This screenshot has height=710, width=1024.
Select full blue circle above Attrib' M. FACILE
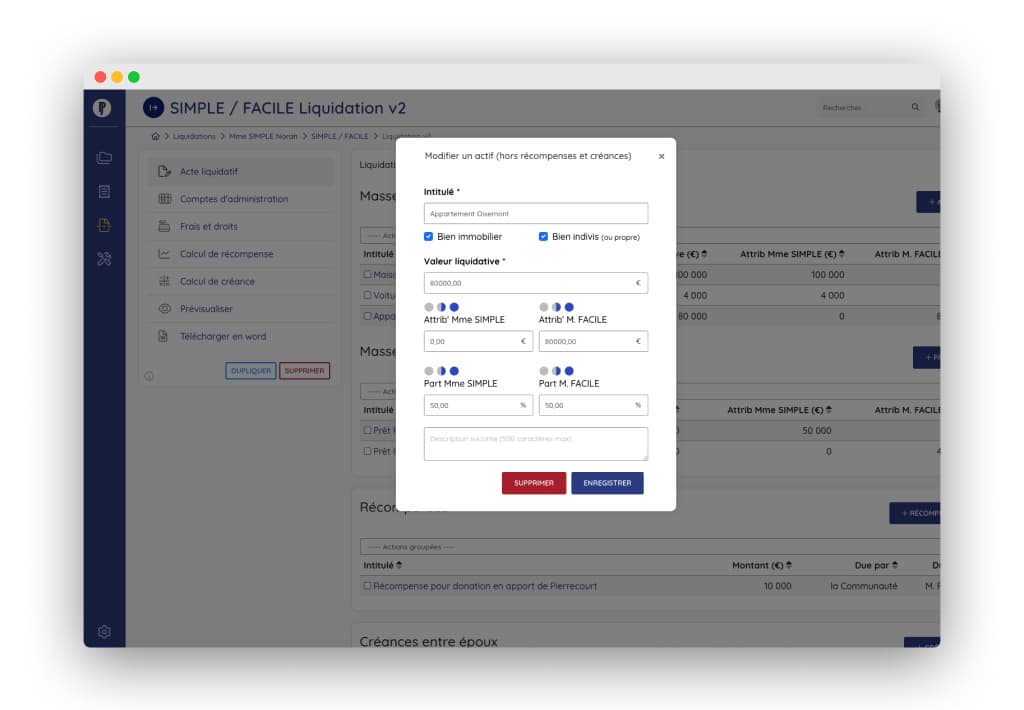click(569, 307)
